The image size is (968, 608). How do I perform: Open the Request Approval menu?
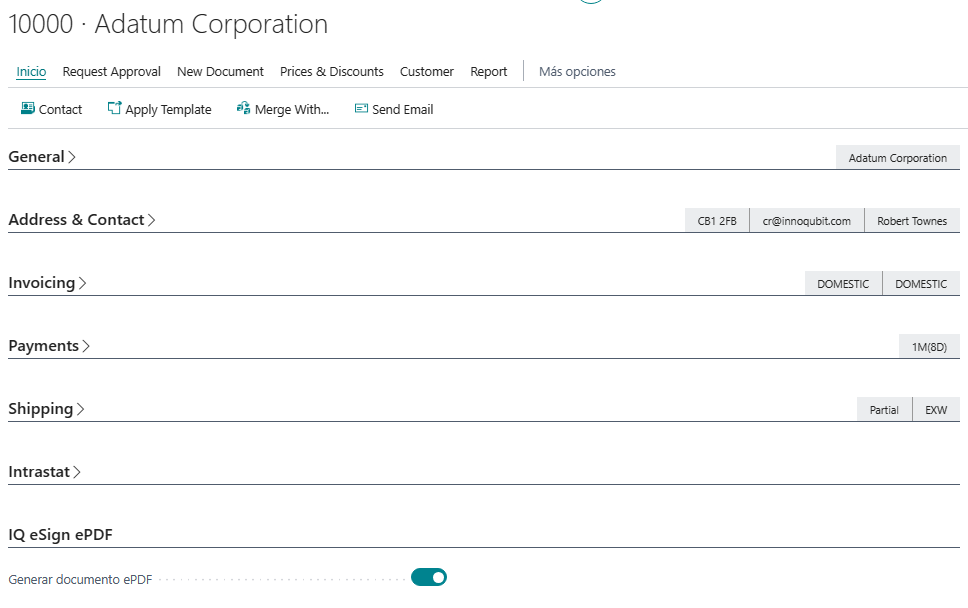coord(111,72)
